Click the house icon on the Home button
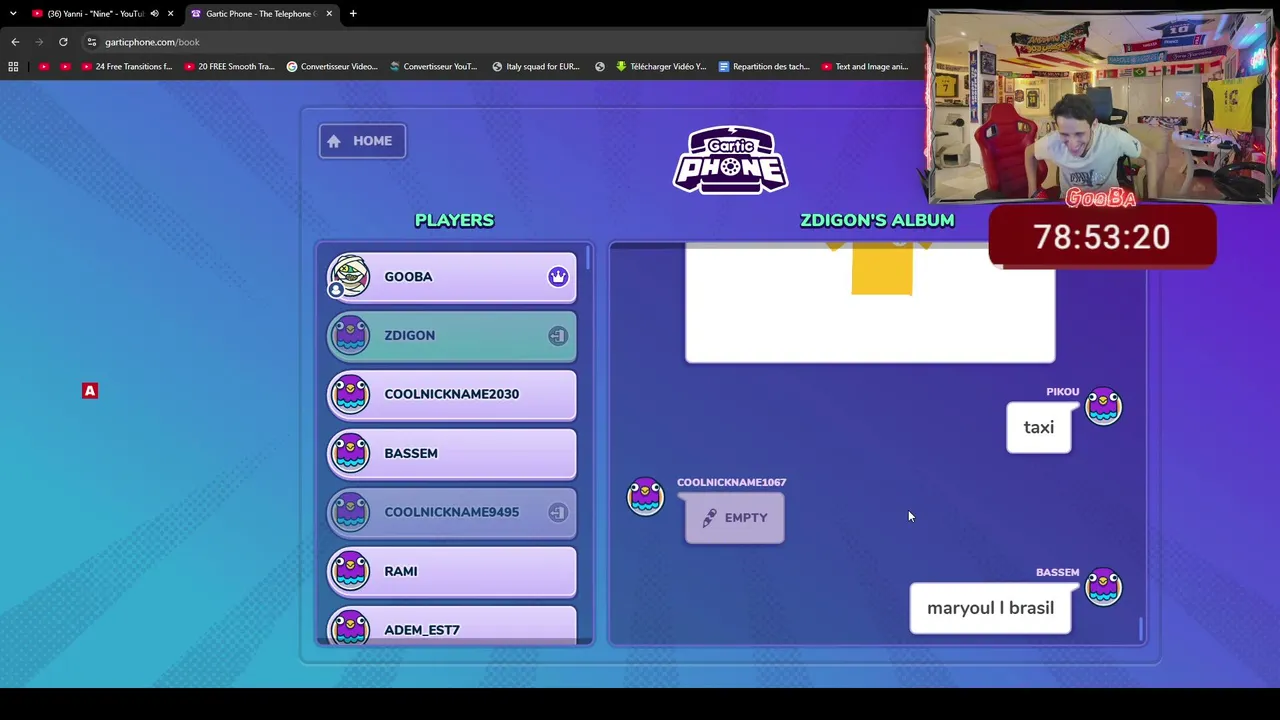 tap(334, 141)
